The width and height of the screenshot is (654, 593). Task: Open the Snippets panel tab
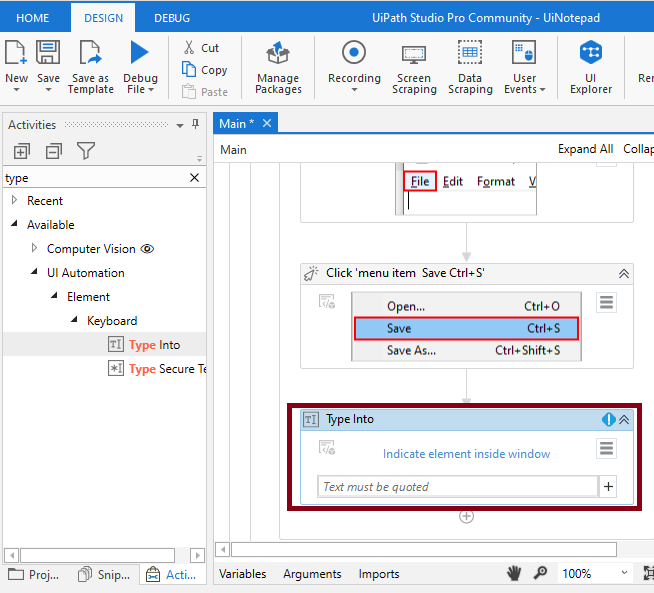click(104, 574)
